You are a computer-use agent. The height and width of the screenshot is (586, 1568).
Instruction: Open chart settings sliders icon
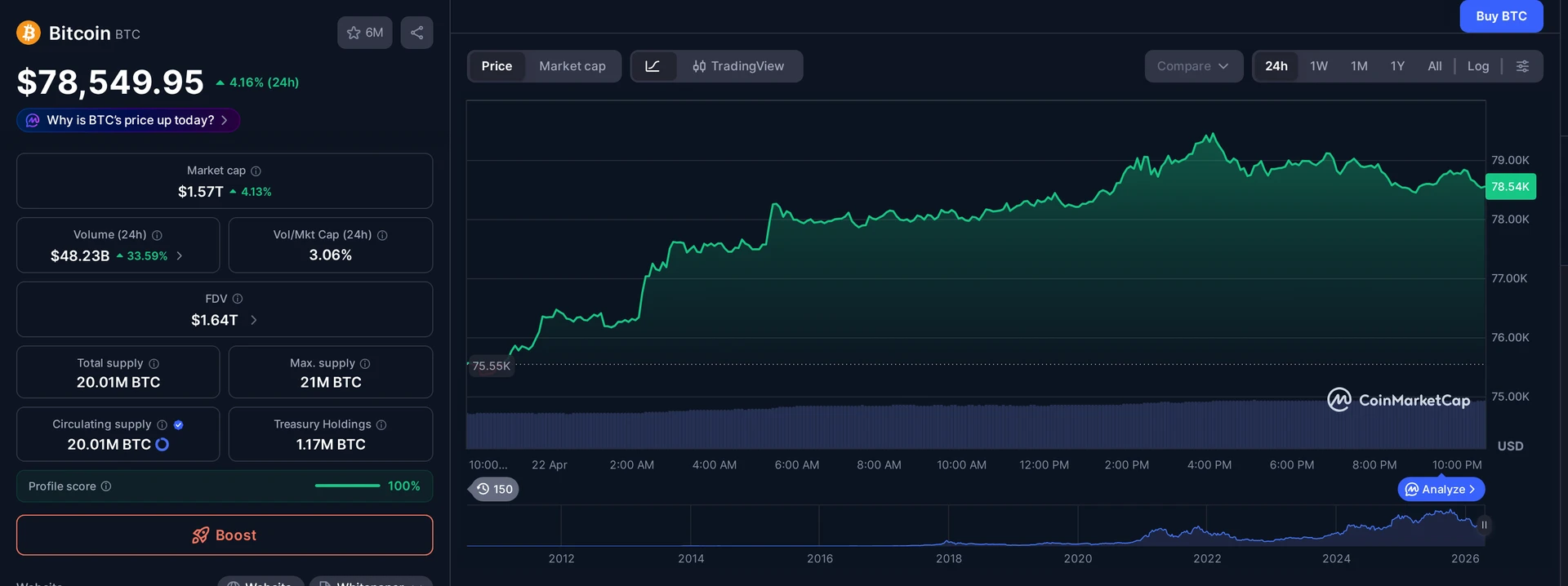pos(1522,66)
